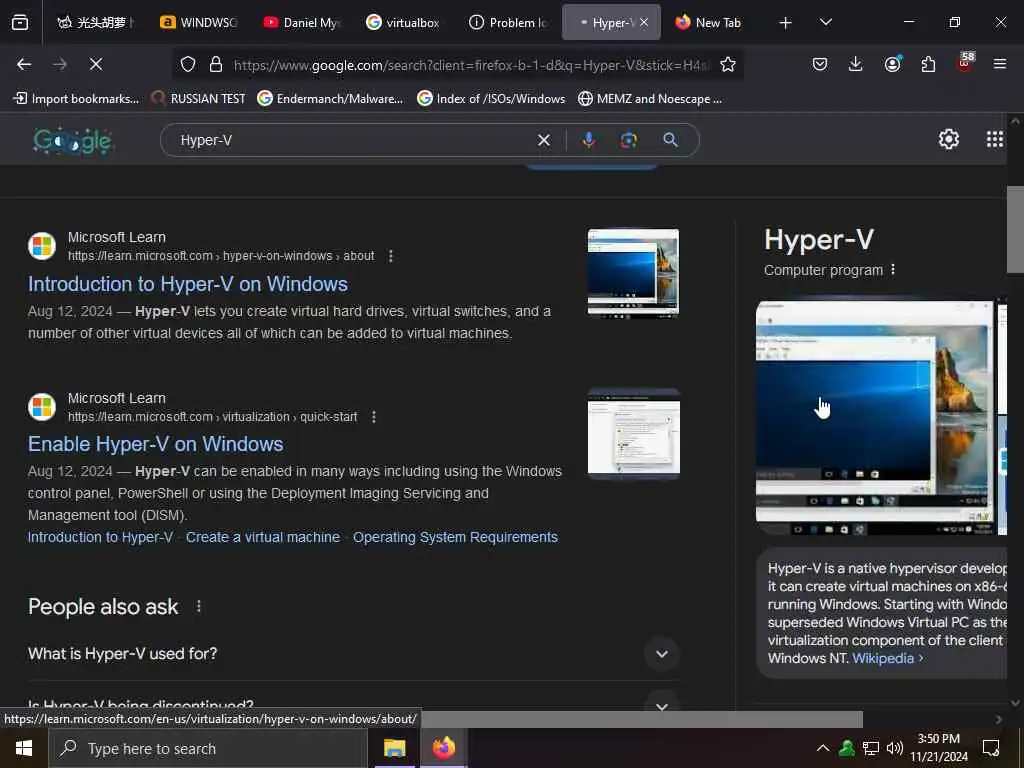The image size is (1024, 768).
Task: Open Import bookmarks bookmark
Action: 76,99
